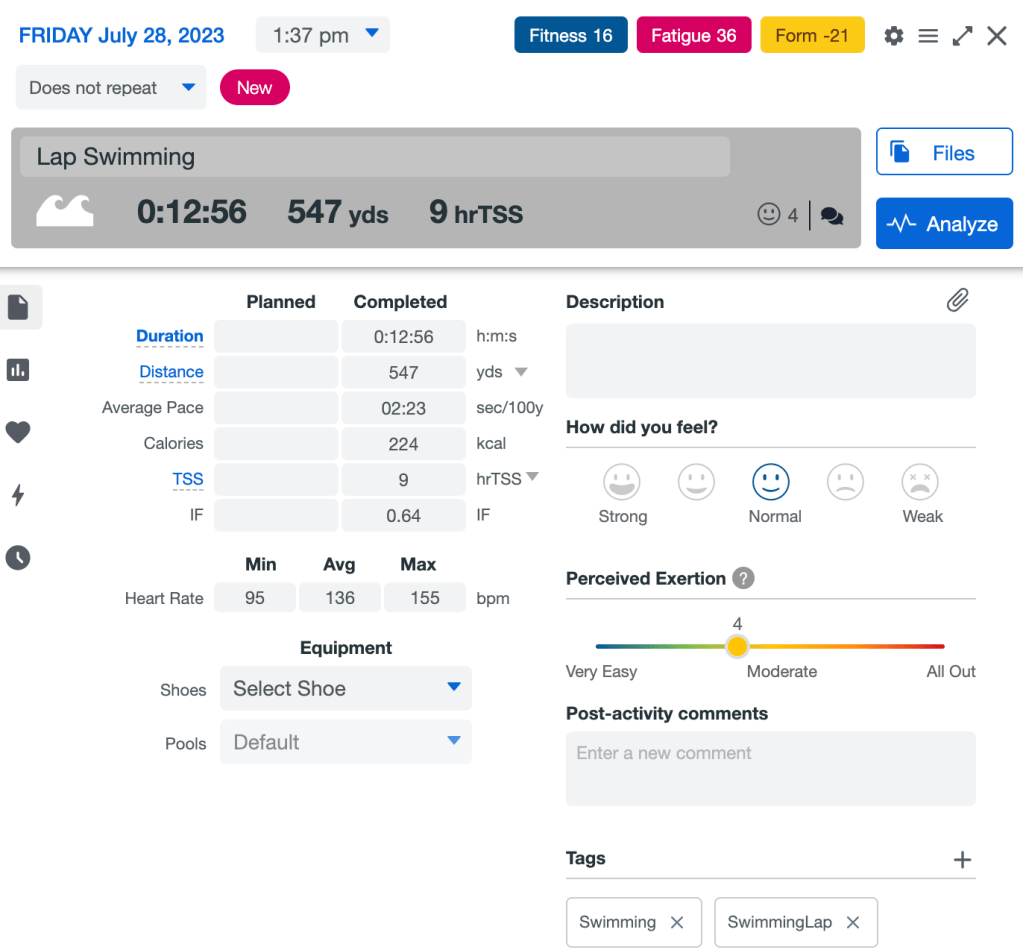Viewport: 1023px width, 950px height.
Task: Select the Normal feeling face
Action: point(771,484)
